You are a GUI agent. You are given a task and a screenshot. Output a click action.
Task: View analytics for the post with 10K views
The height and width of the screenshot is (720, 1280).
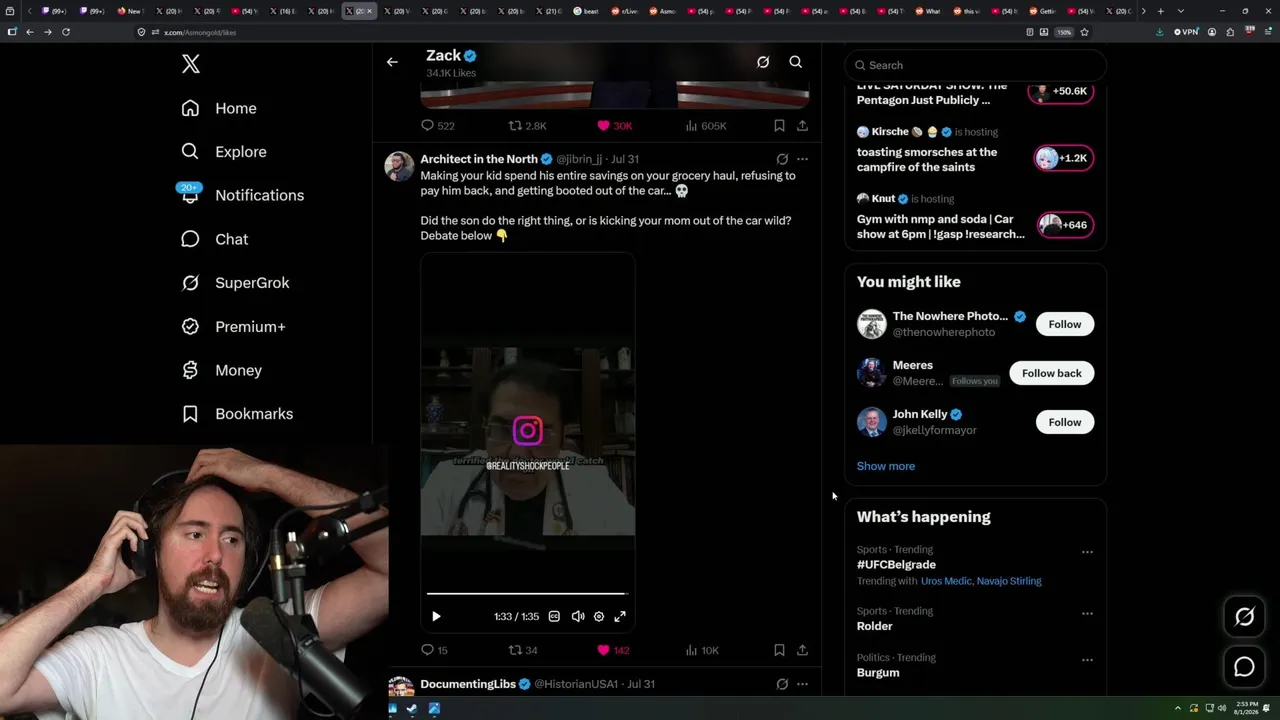click(x=702, y=650)
